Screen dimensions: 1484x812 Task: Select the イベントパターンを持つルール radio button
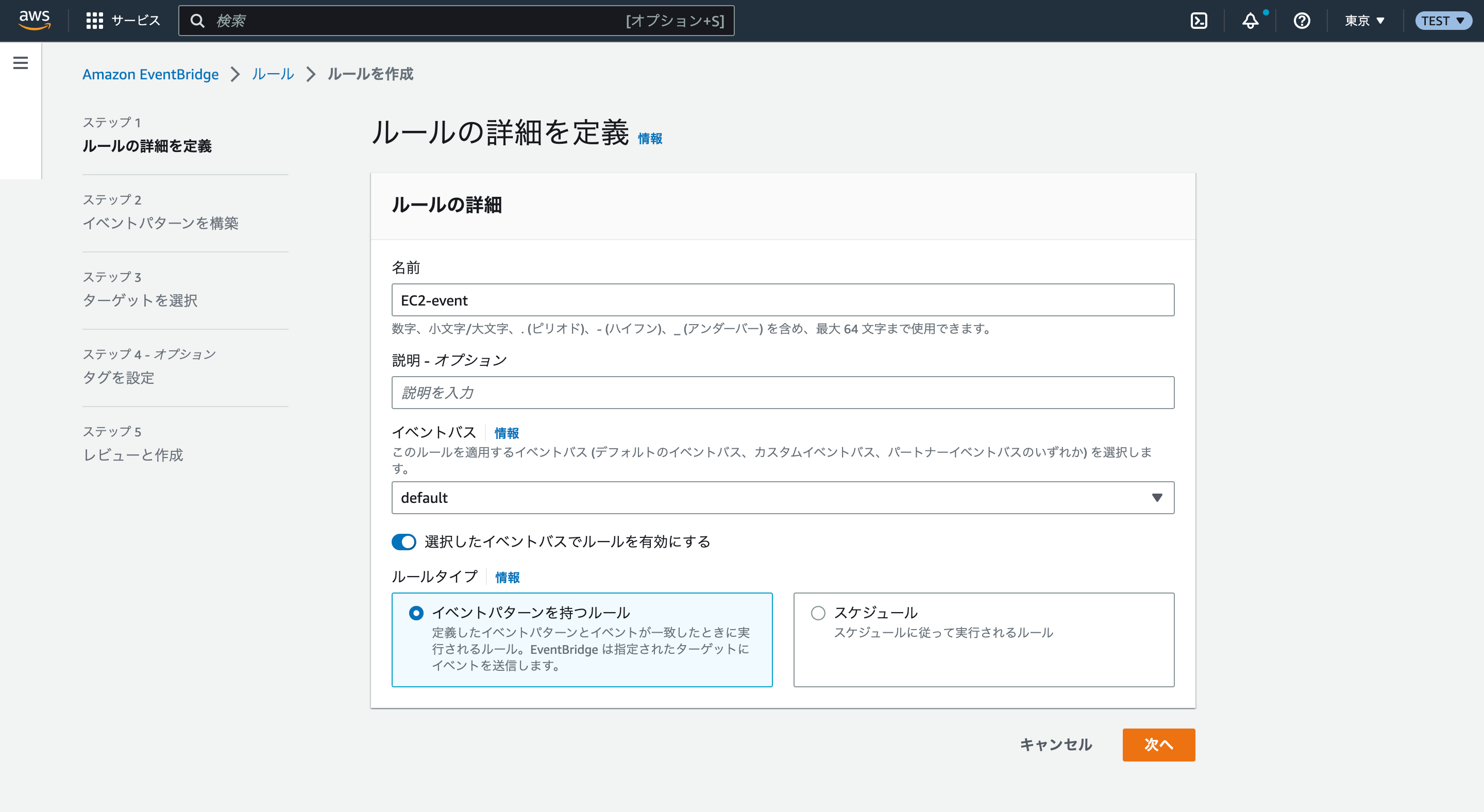[x=416, y=613]
